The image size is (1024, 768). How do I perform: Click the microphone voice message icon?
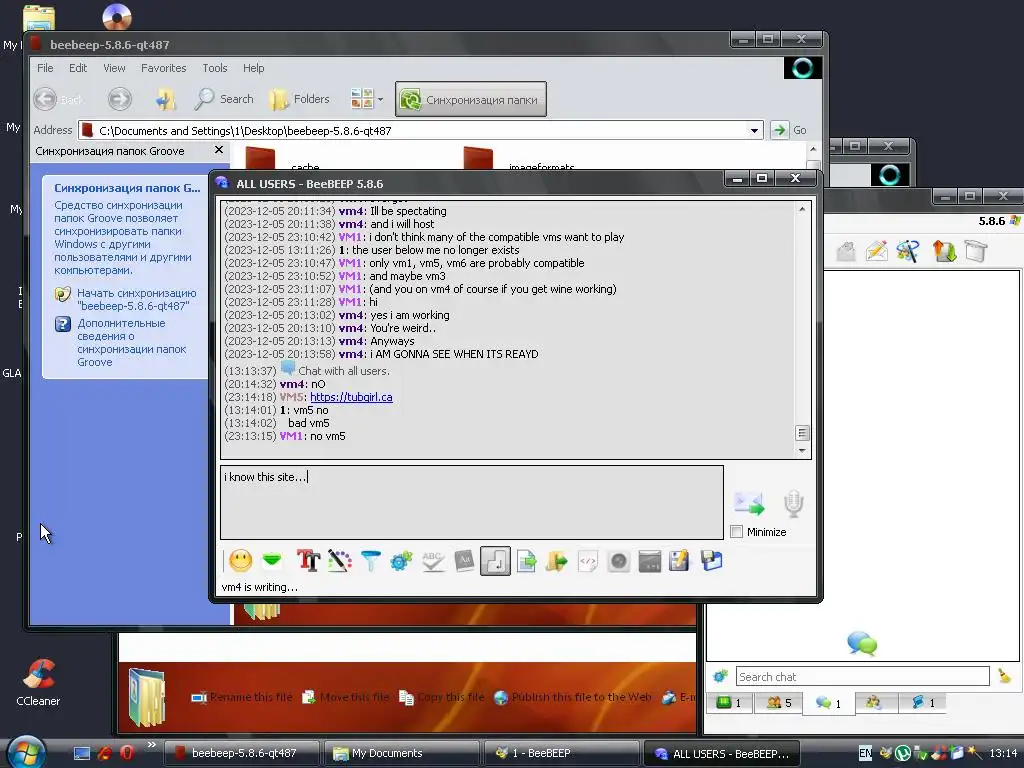pyautogui.click(x=793, y=504)
